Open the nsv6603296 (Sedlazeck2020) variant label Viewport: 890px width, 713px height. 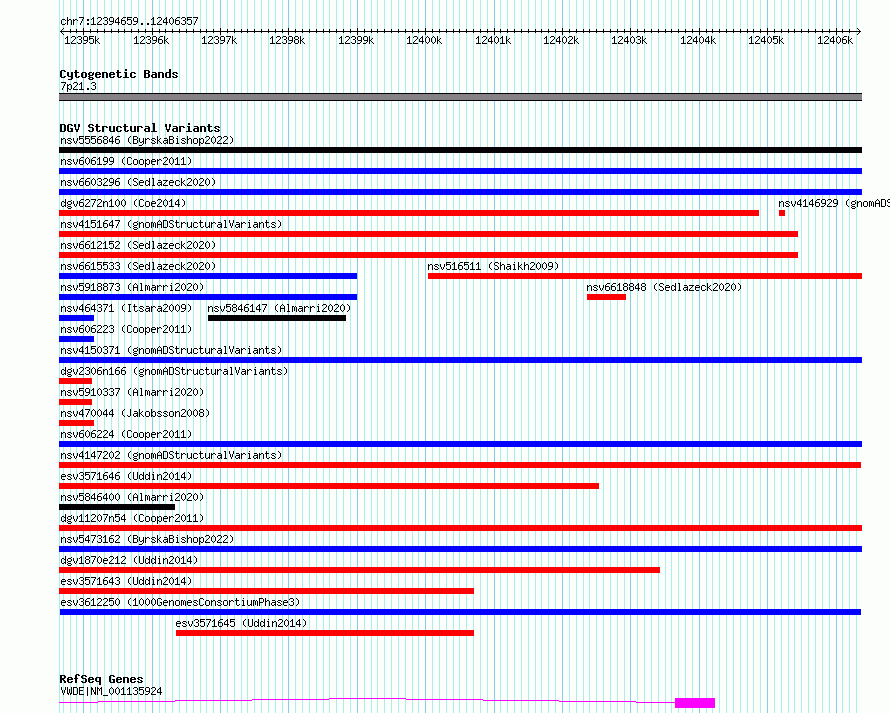pyautogui.click(x=138, y=182)
